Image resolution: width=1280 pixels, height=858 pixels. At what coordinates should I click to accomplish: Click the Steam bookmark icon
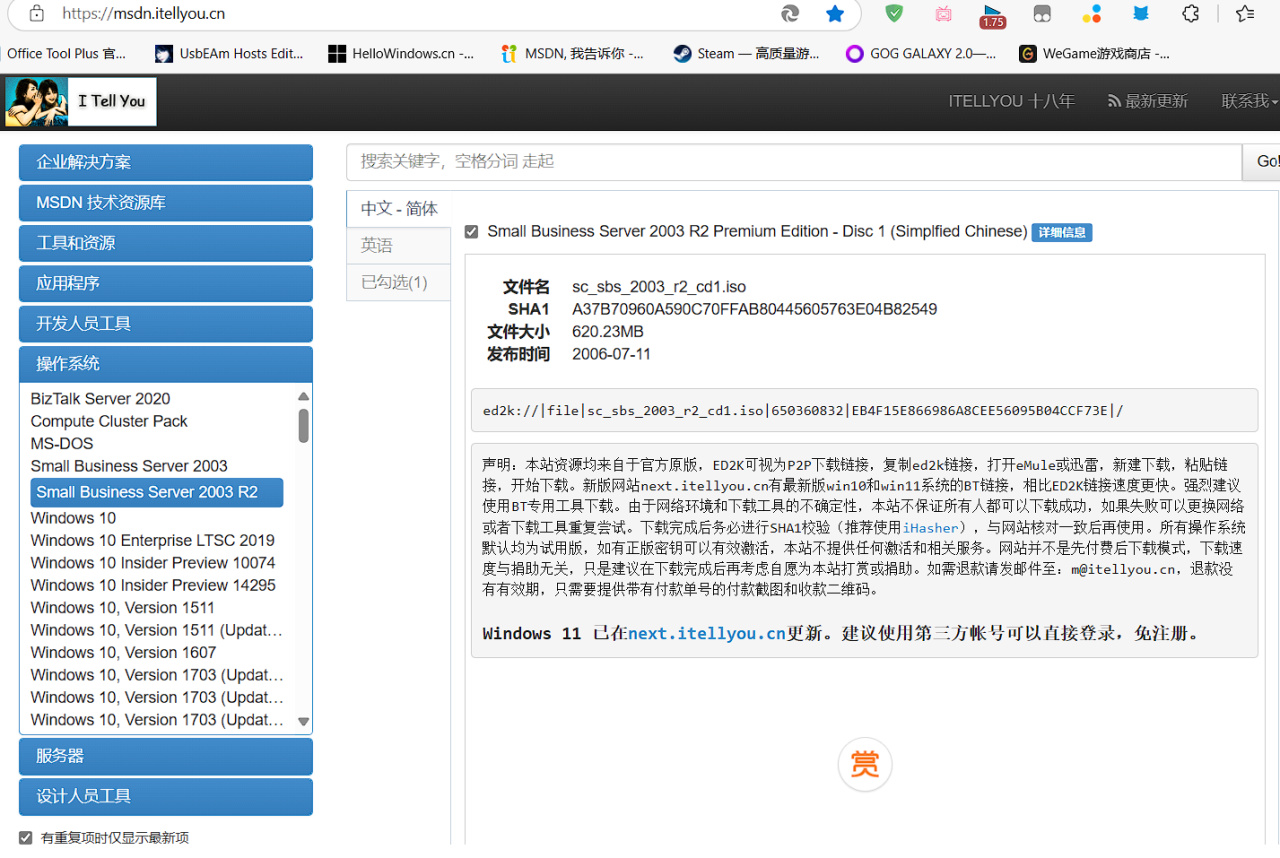(x=682, y=54)
